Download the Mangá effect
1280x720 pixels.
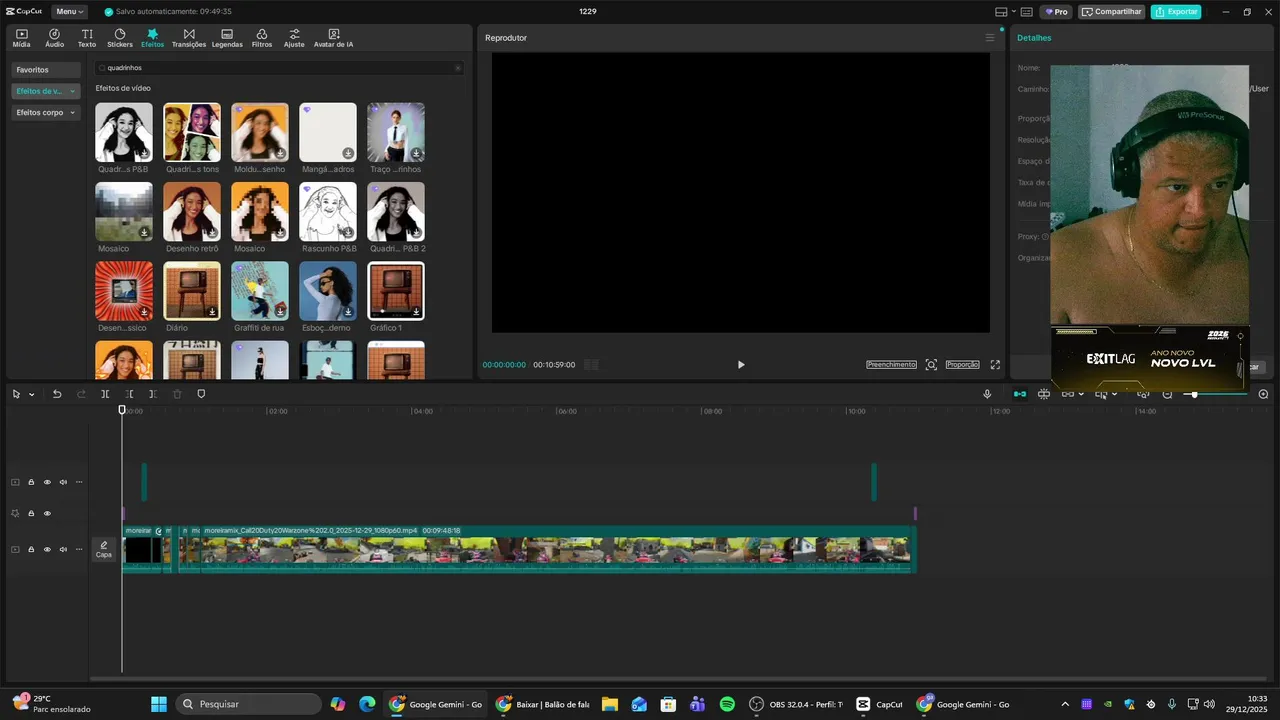tap(348, 153)
